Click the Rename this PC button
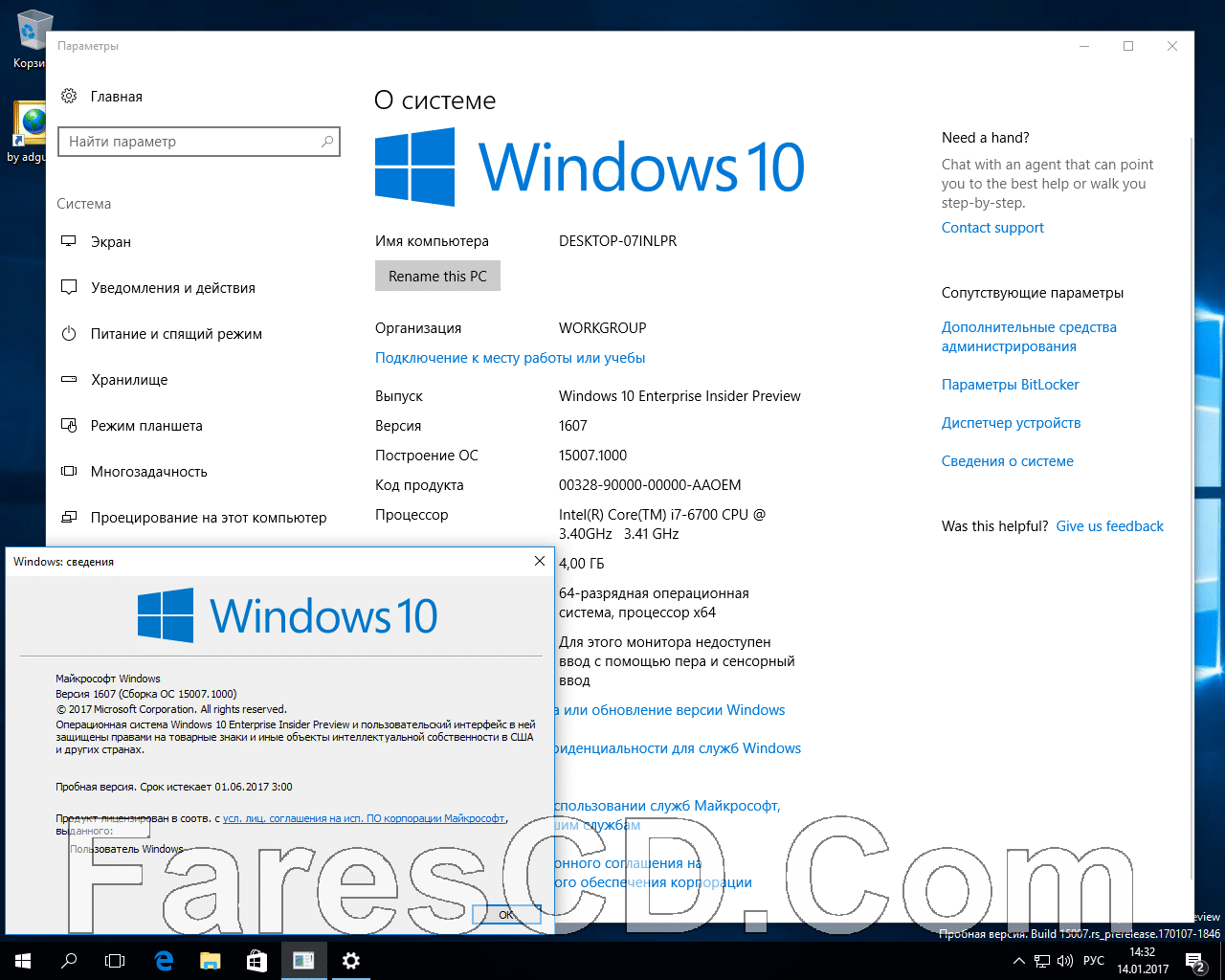The image size is (1225, 980). click(x=437, y=276)
